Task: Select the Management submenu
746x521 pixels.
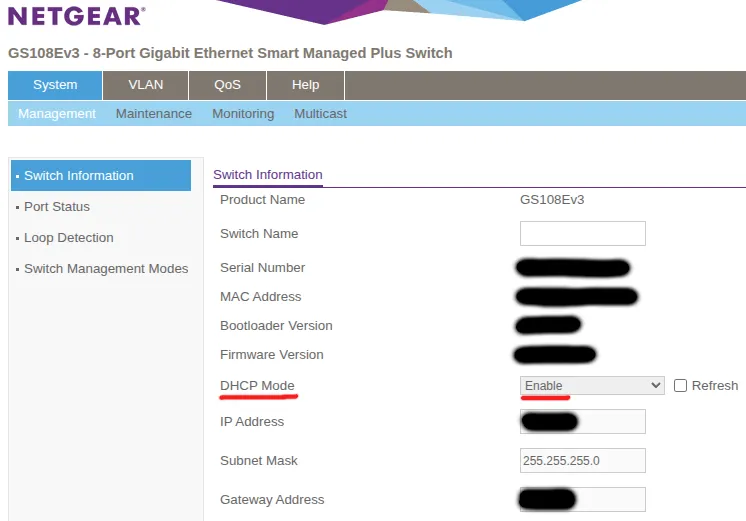Action: [57, 114]
